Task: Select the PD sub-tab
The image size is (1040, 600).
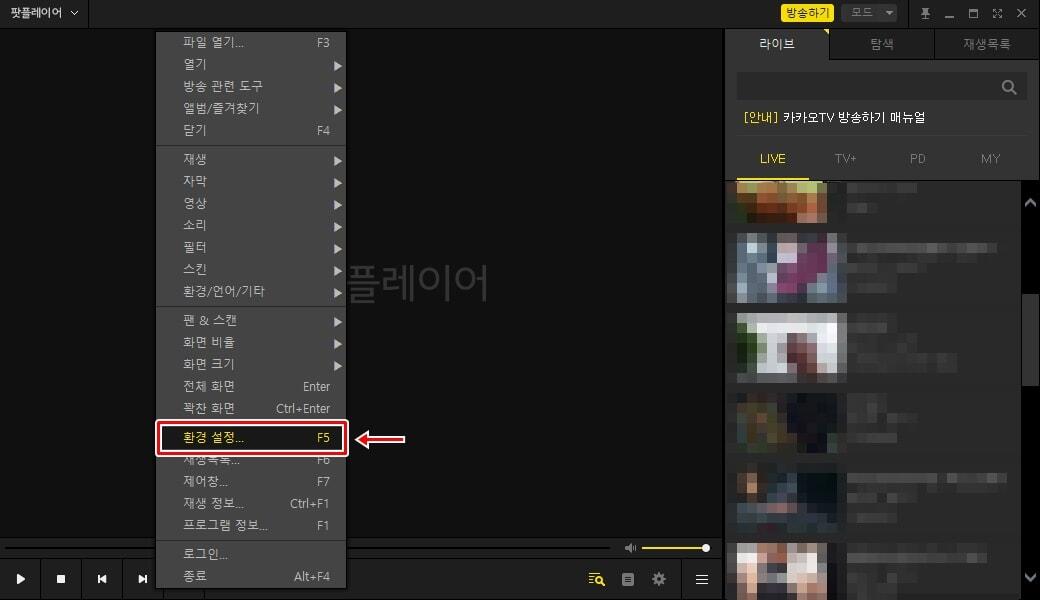Action: click(917, 159)
